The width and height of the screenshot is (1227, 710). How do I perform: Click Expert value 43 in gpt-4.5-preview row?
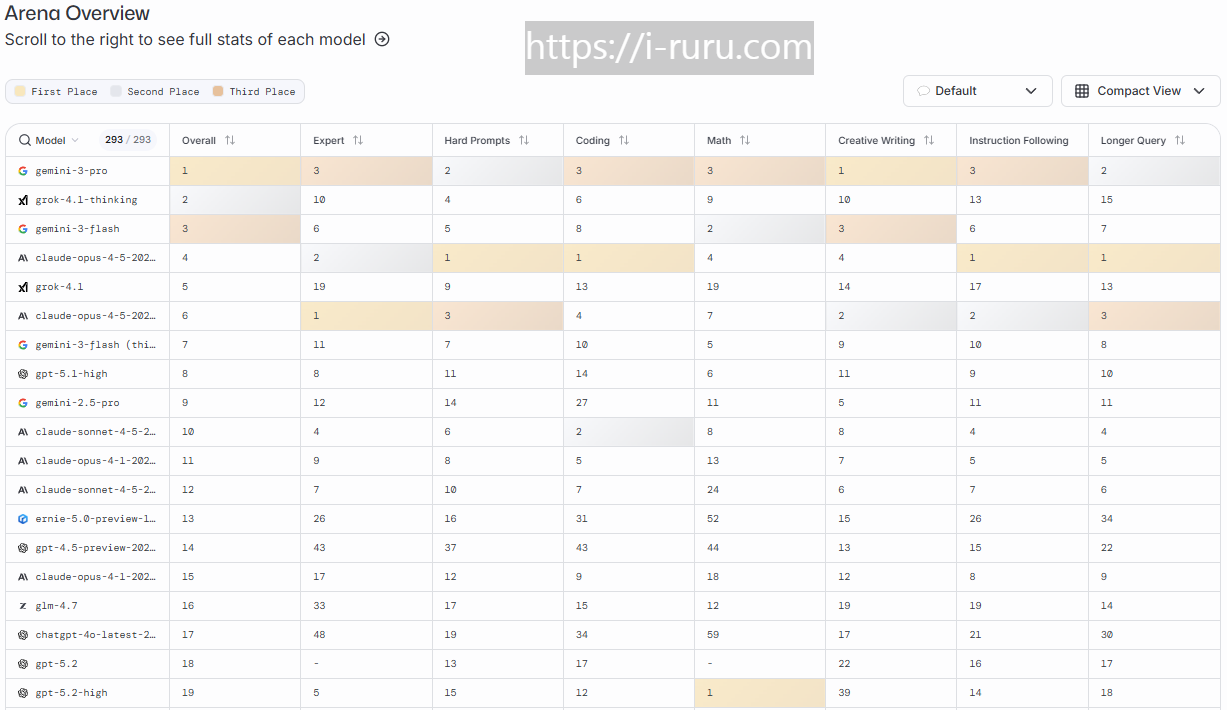pyautogui.click(x=319, y=548)
